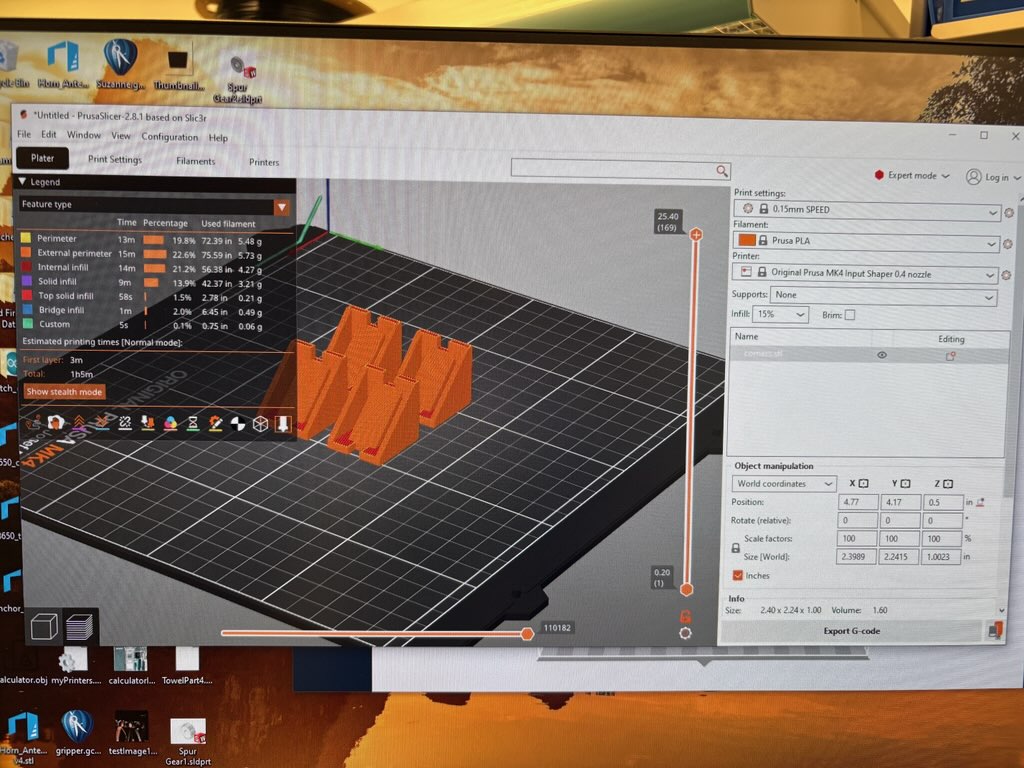Expand the Feature type legend dropdown
The image size is (1024, 768).
pos(282,206)
